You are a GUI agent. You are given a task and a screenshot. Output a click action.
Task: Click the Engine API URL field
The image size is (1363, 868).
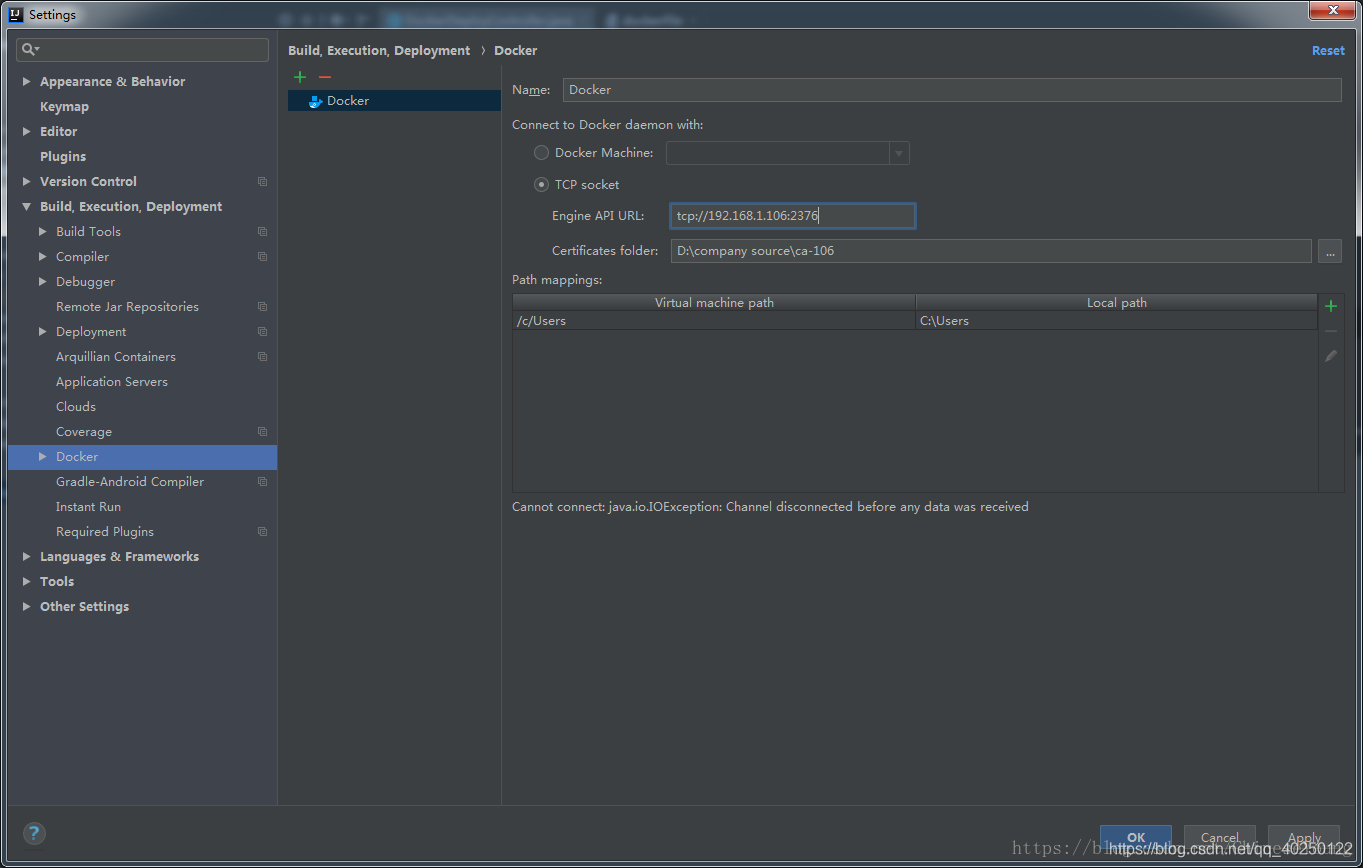(793, 216)
